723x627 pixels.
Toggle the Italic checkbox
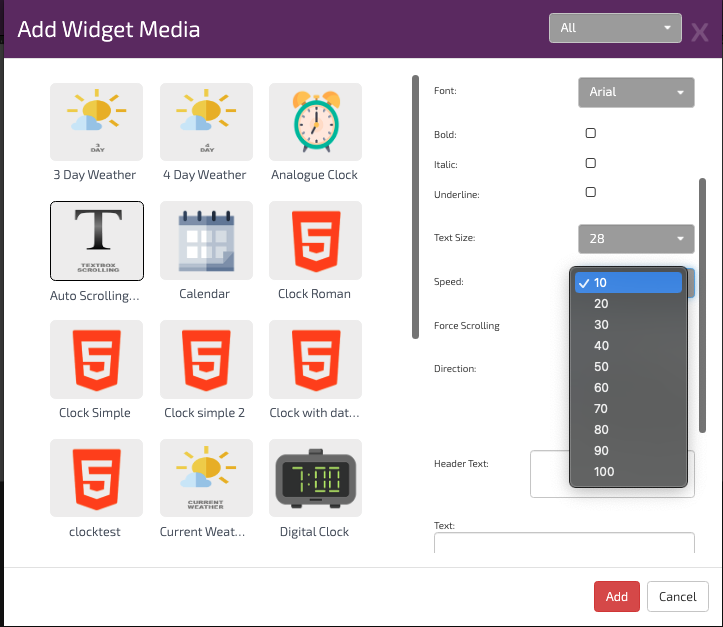590,163
